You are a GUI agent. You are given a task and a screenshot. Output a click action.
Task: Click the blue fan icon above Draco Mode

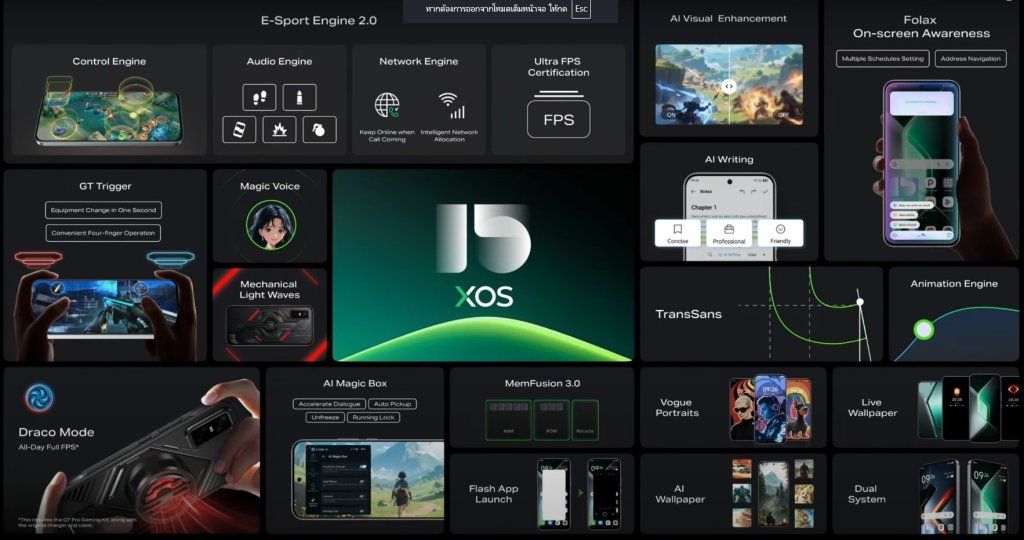click(39, 398)
